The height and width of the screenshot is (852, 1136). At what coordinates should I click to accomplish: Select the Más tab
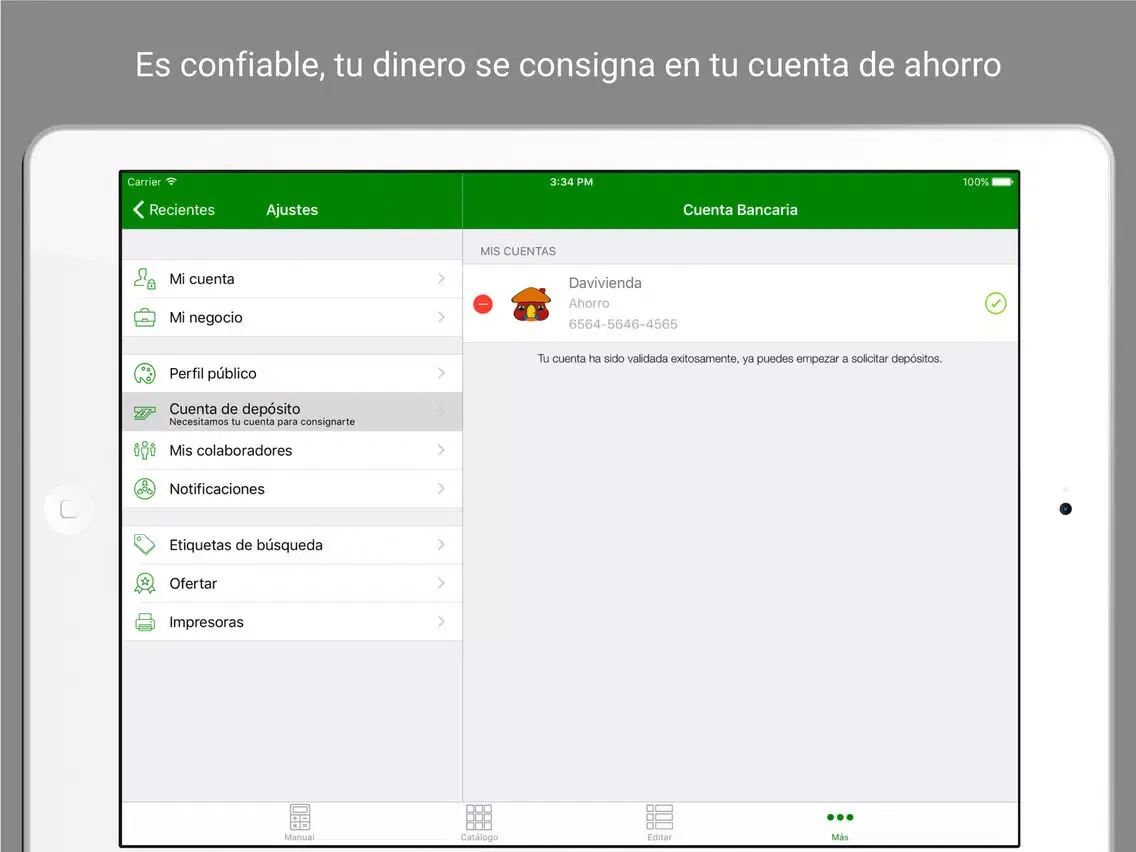click(x=840, y=824)
